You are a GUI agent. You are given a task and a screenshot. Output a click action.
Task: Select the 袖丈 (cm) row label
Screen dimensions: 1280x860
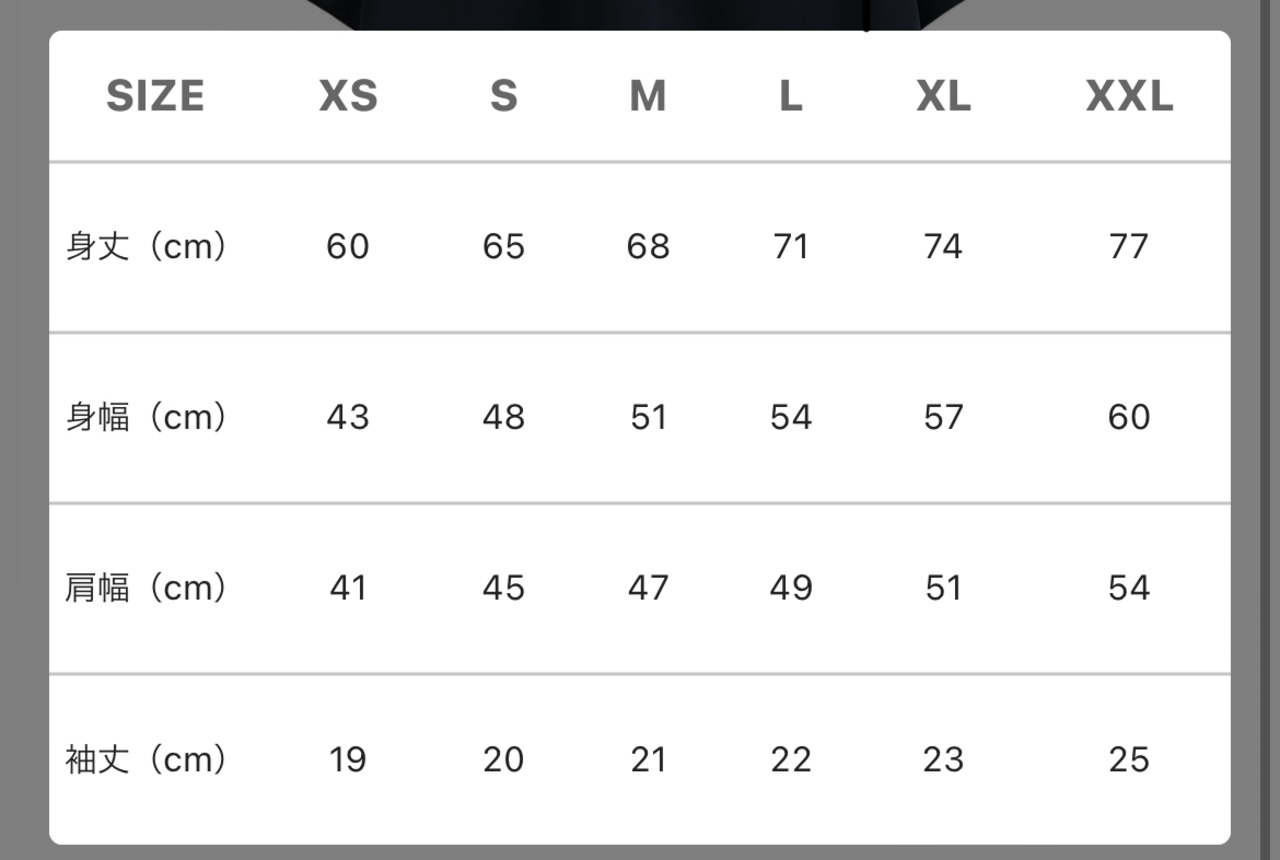pyautogui.click(x=146, y=760)
